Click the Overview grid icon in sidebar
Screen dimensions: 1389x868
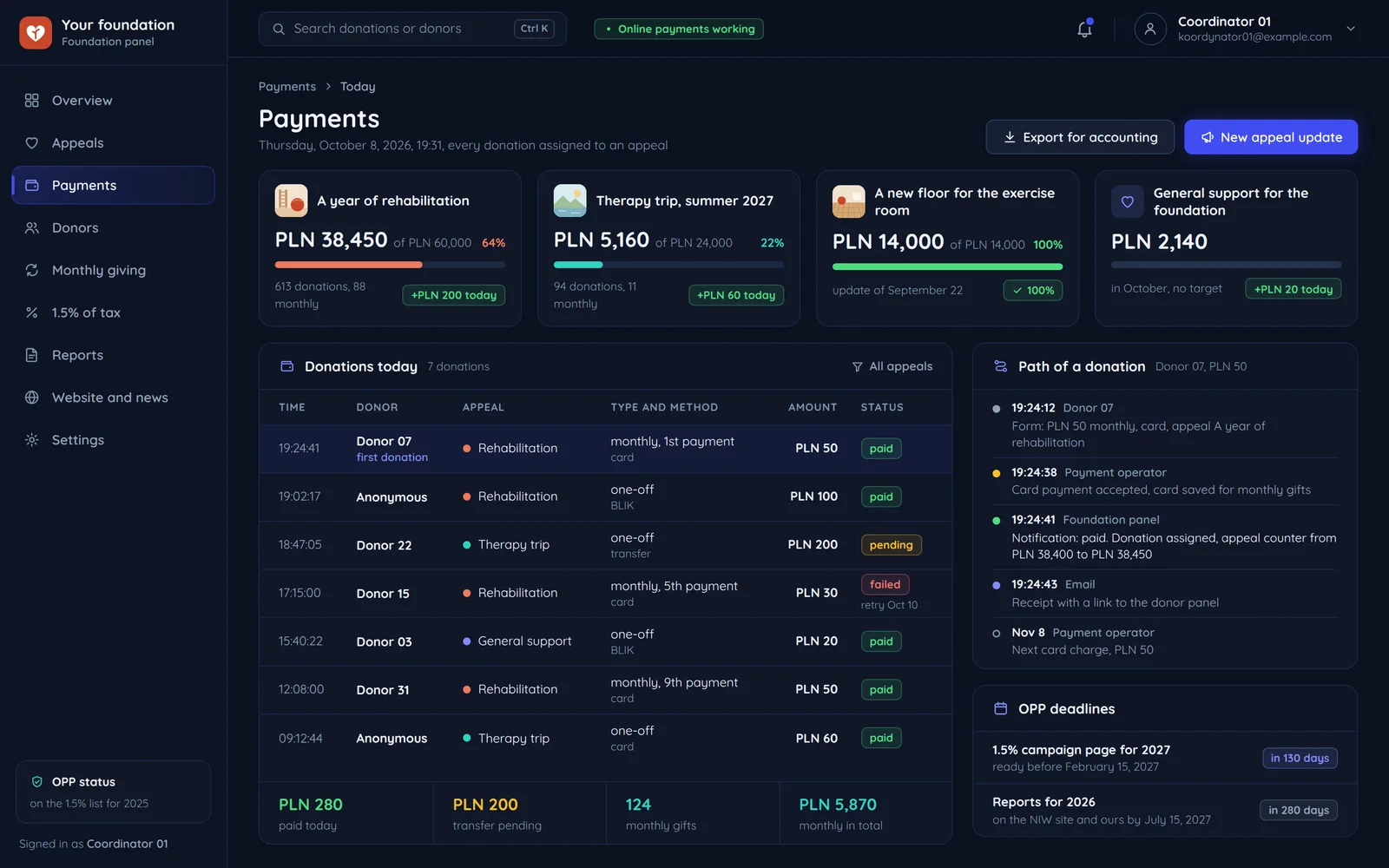pos(32,101)
